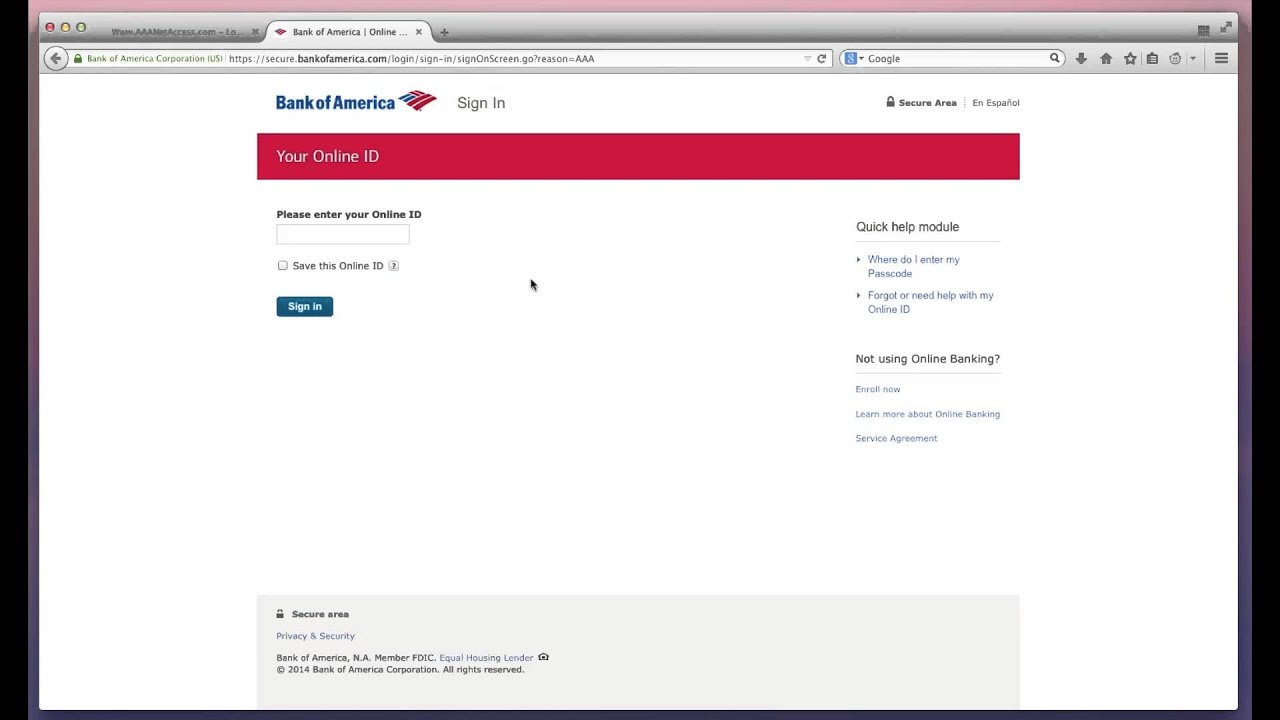Image resolution: width=1280 pixels, height=720 pixels.
Task: Click the Your Online ID red banner heading
Action: 328,157
